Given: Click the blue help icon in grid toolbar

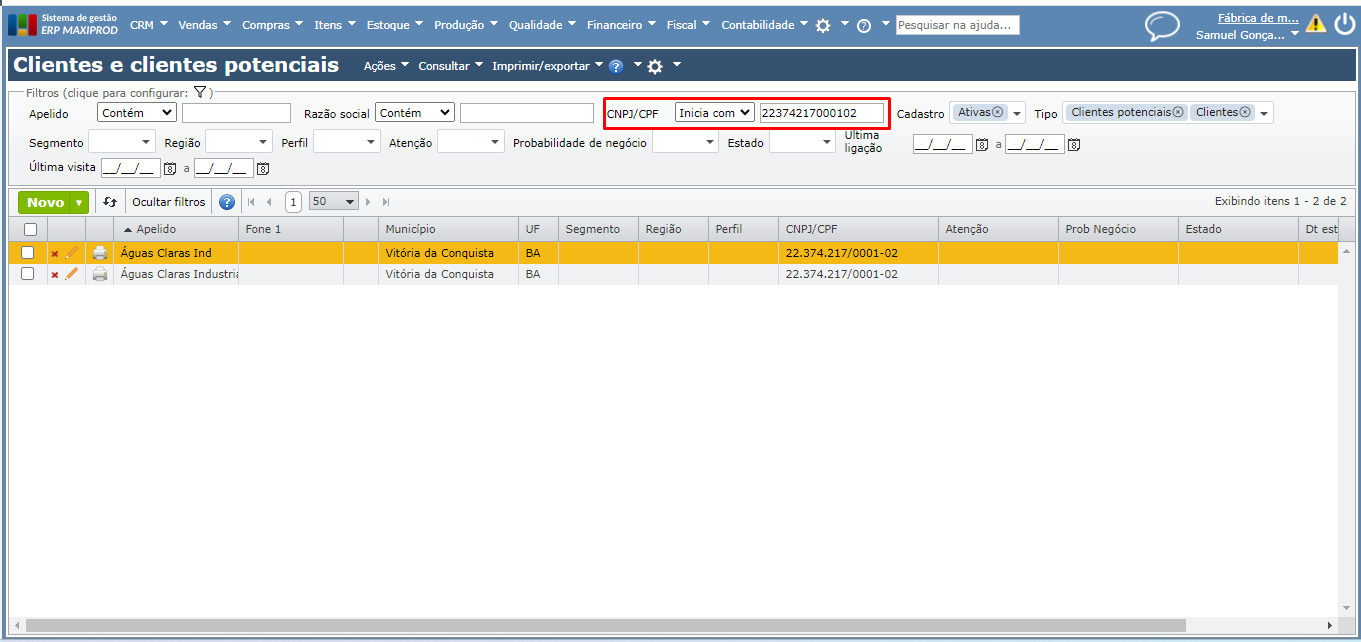Looking at the screenshot, I should (227, 202).
